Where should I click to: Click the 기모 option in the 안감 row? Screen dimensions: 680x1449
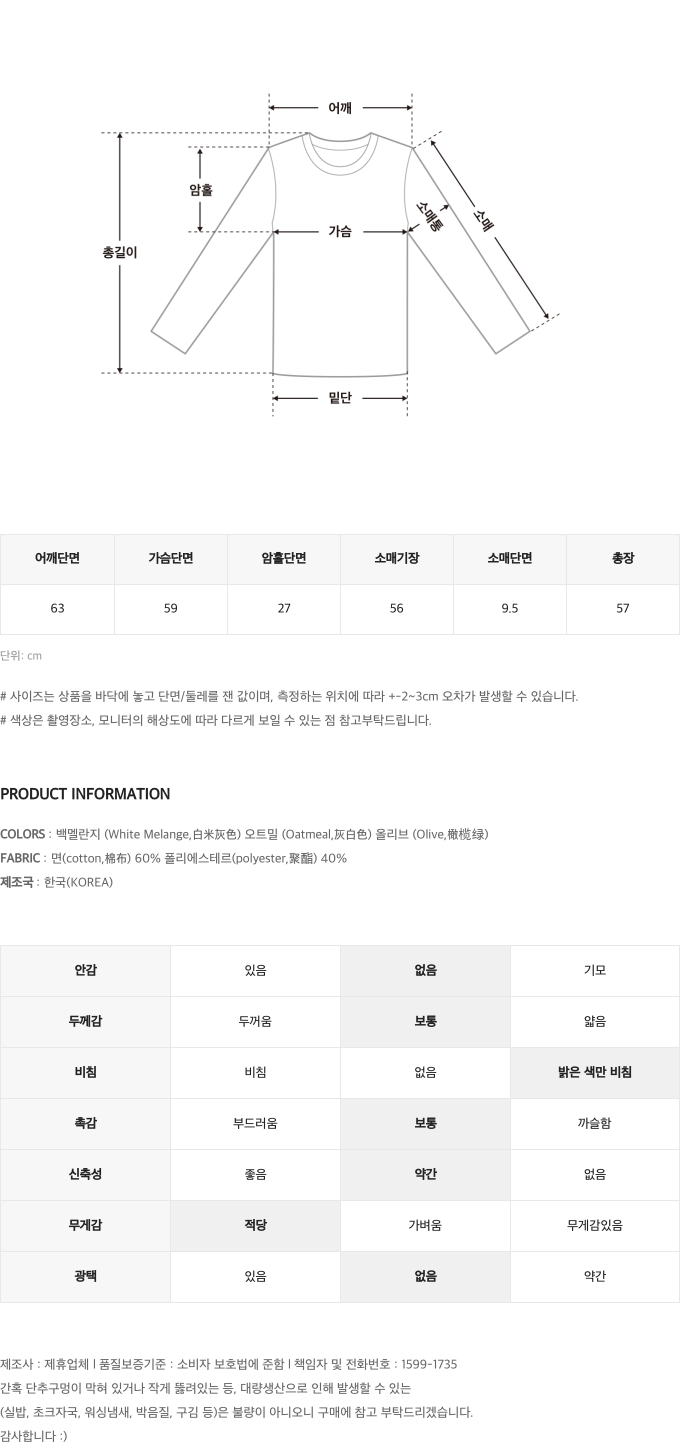point(594,971)
